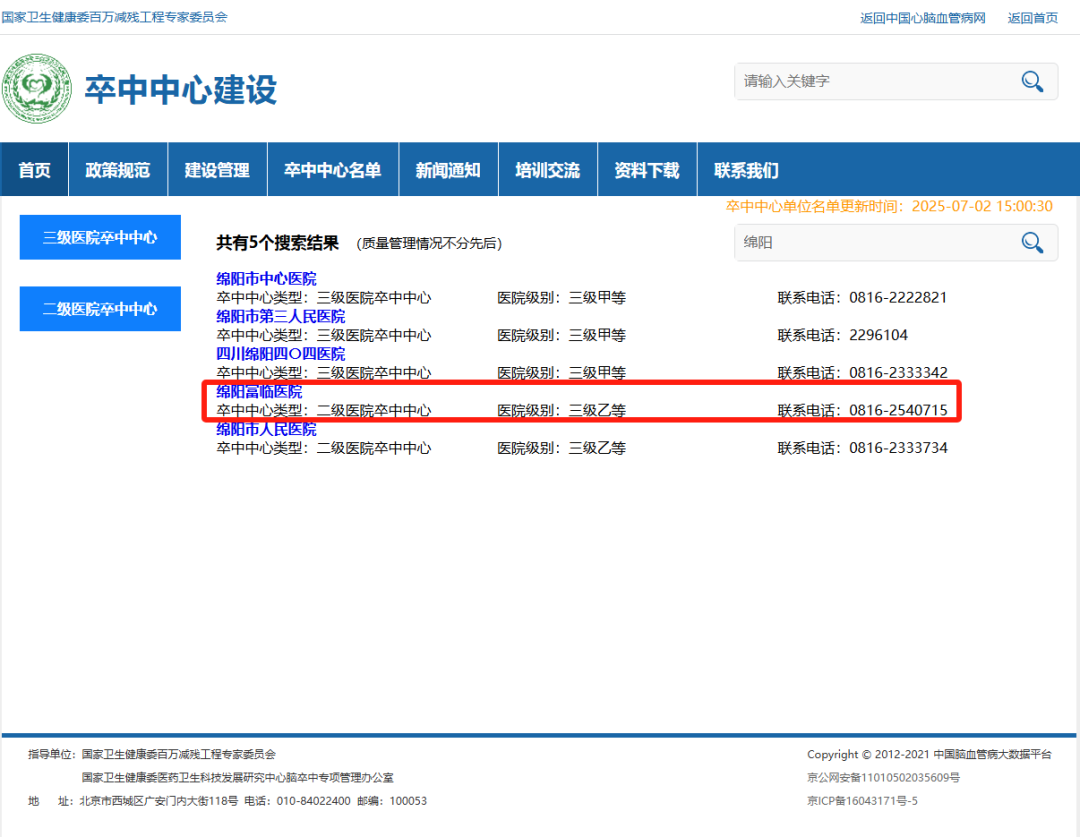Click 医院级别：三级乙等 in the 绵阳市人民医院 row
Viewport: 1080px width, 837px height.
[x=561, y=448]
